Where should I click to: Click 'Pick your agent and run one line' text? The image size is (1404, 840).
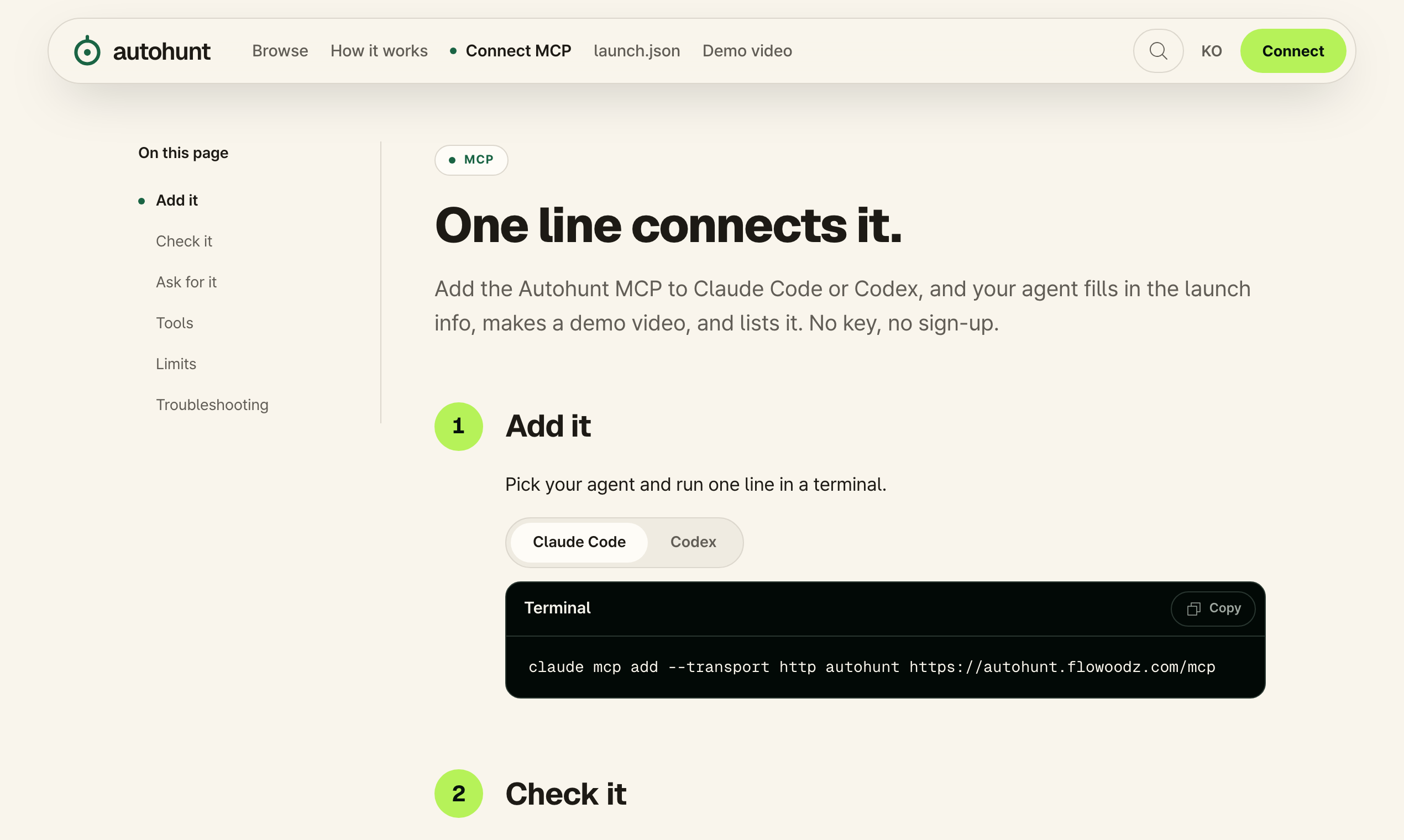[695, 485]
